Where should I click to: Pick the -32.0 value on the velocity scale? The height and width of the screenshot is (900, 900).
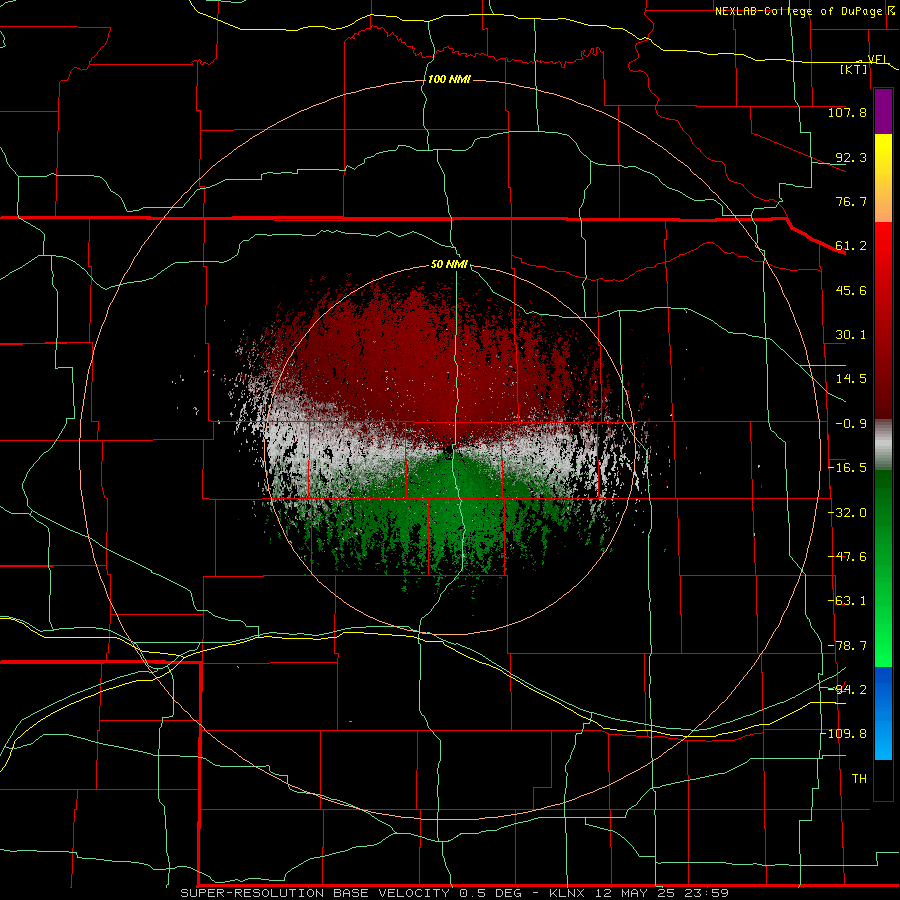pyautogui.click(x=847, y=513)
